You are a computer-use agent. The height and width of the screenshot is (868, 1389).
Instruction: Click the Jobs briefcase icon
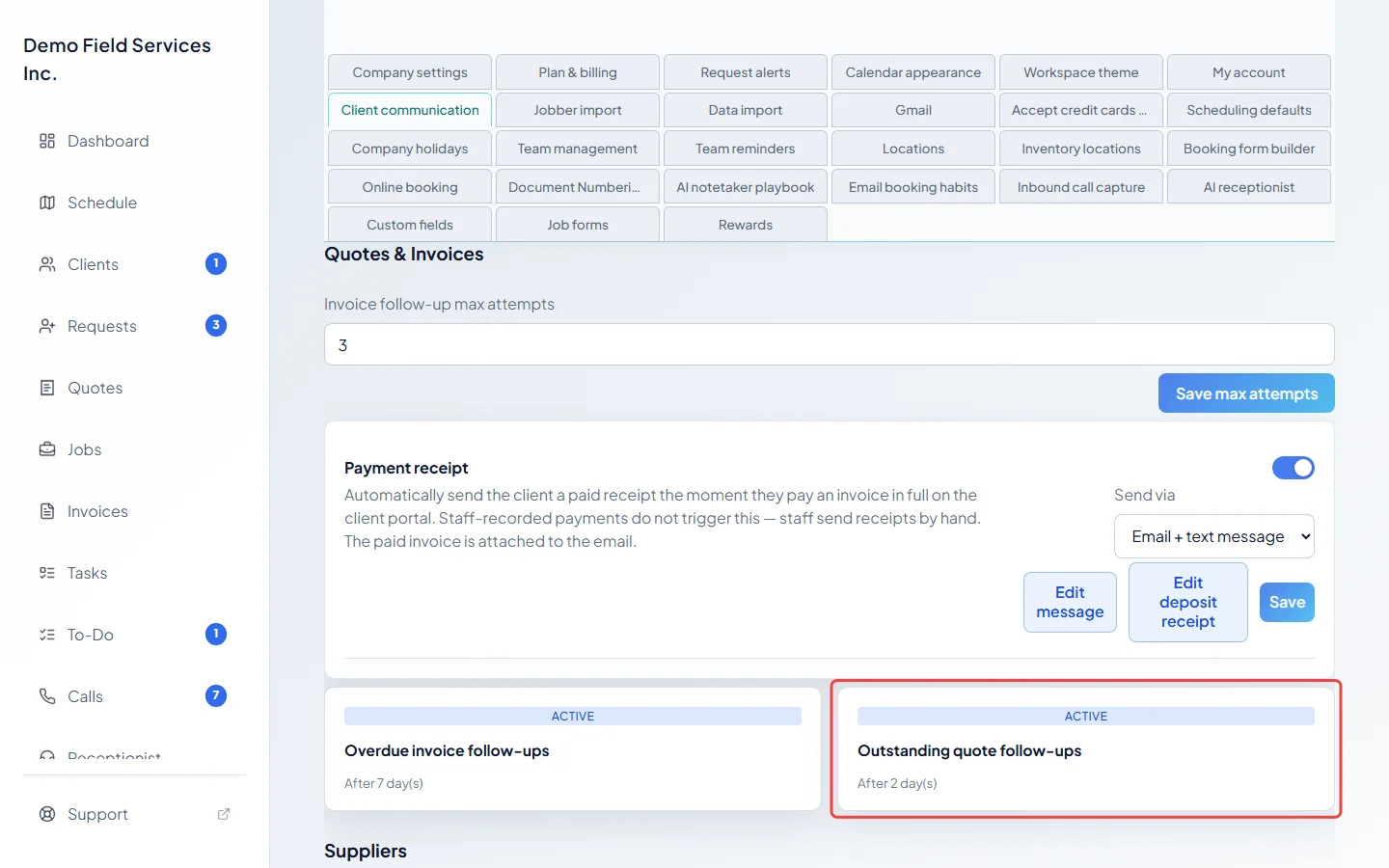tap(47, 449)
